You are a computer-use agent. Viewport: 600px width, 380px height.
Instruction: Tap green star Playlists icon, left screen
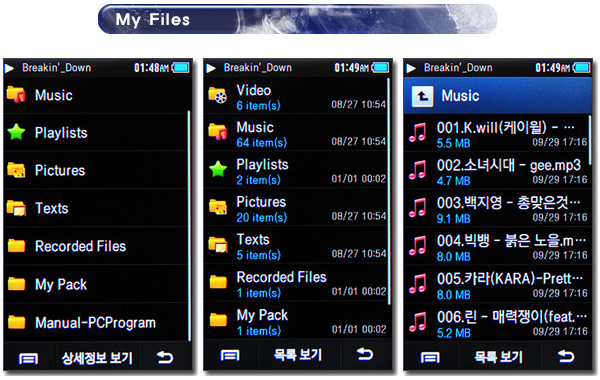(x=16, y=132)
